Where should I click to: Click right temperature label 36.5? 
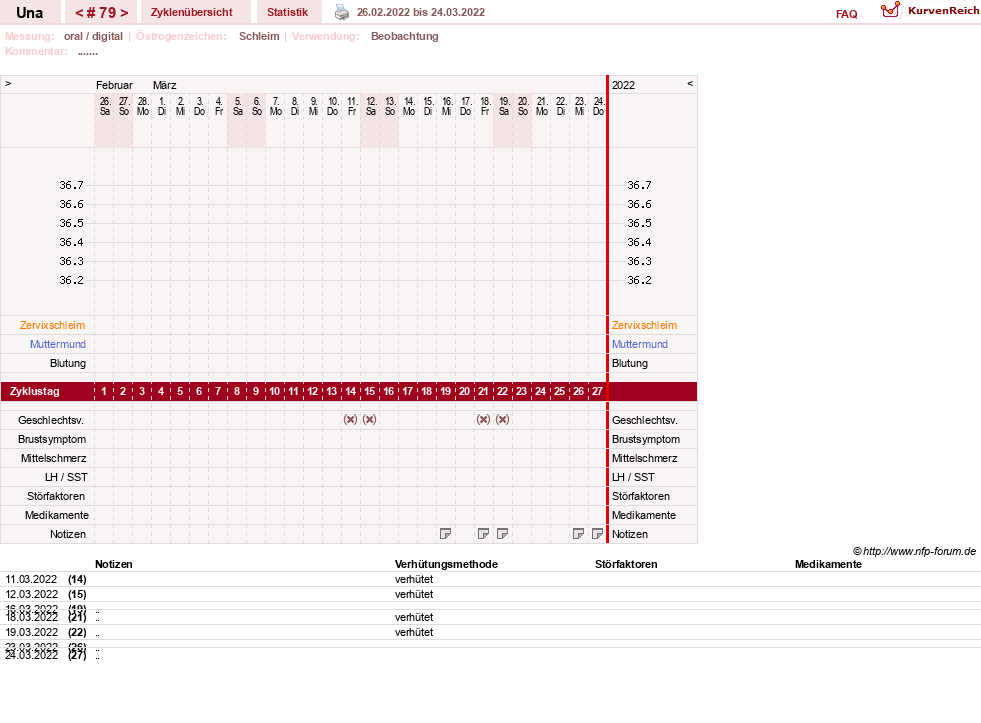[x=639, y=223]
